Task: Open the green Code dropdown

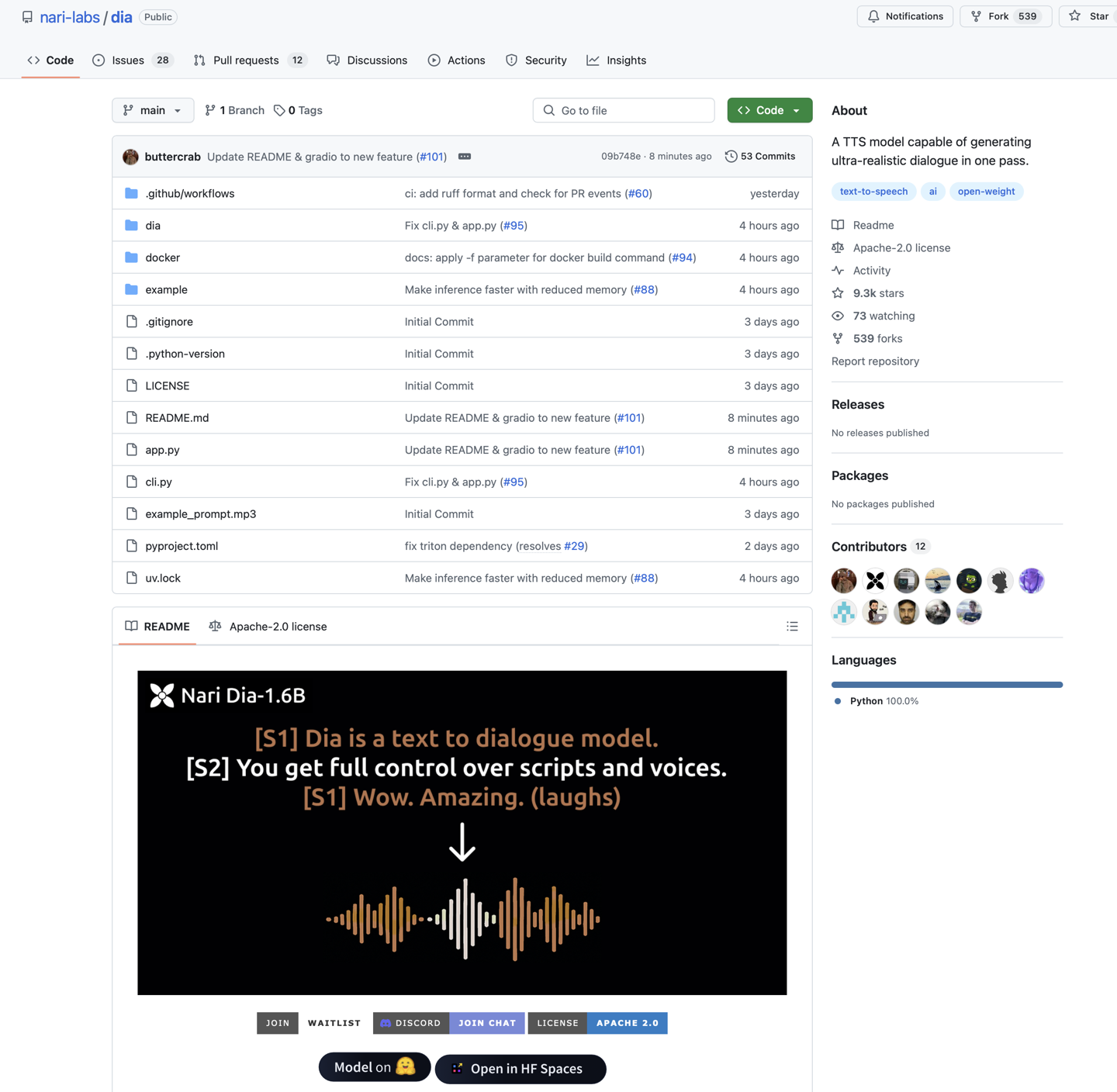Action: tap(769, 110)
